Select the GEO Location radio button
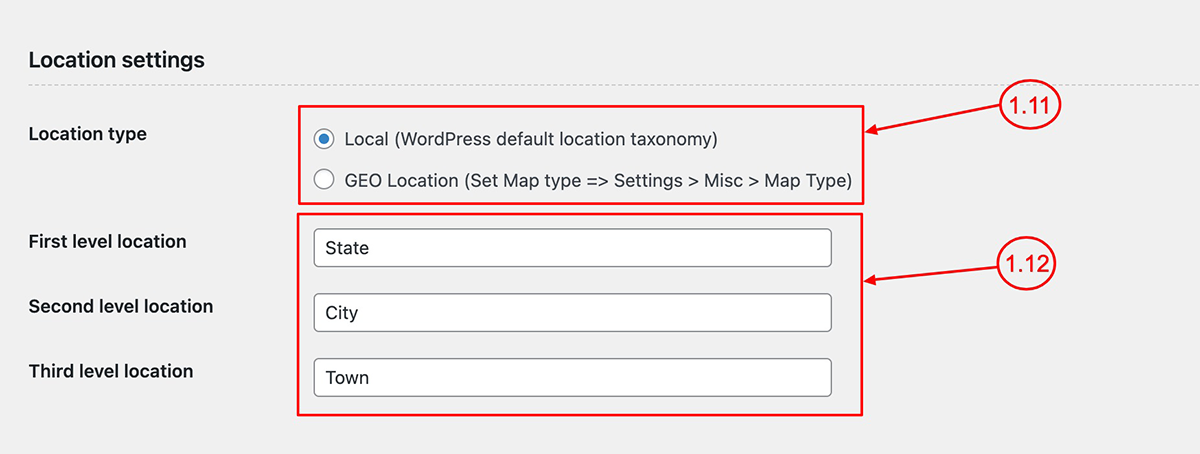The image size is (1200, 454). pyautogui.click(x=323, y=180)
